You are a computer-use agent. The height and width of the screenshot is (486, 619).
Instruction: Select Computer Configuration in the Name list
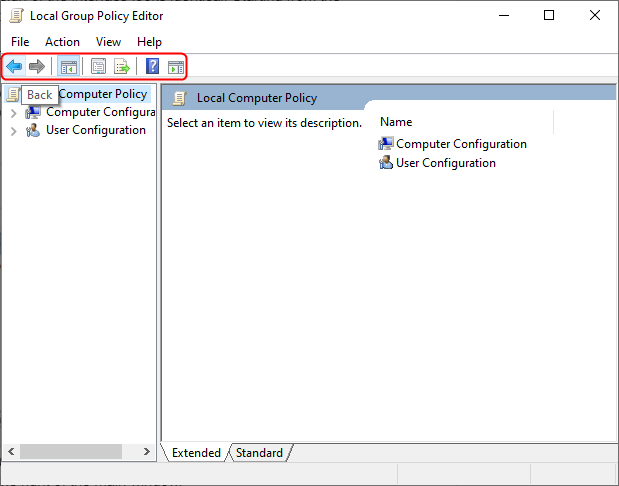(x=461, y=144)
